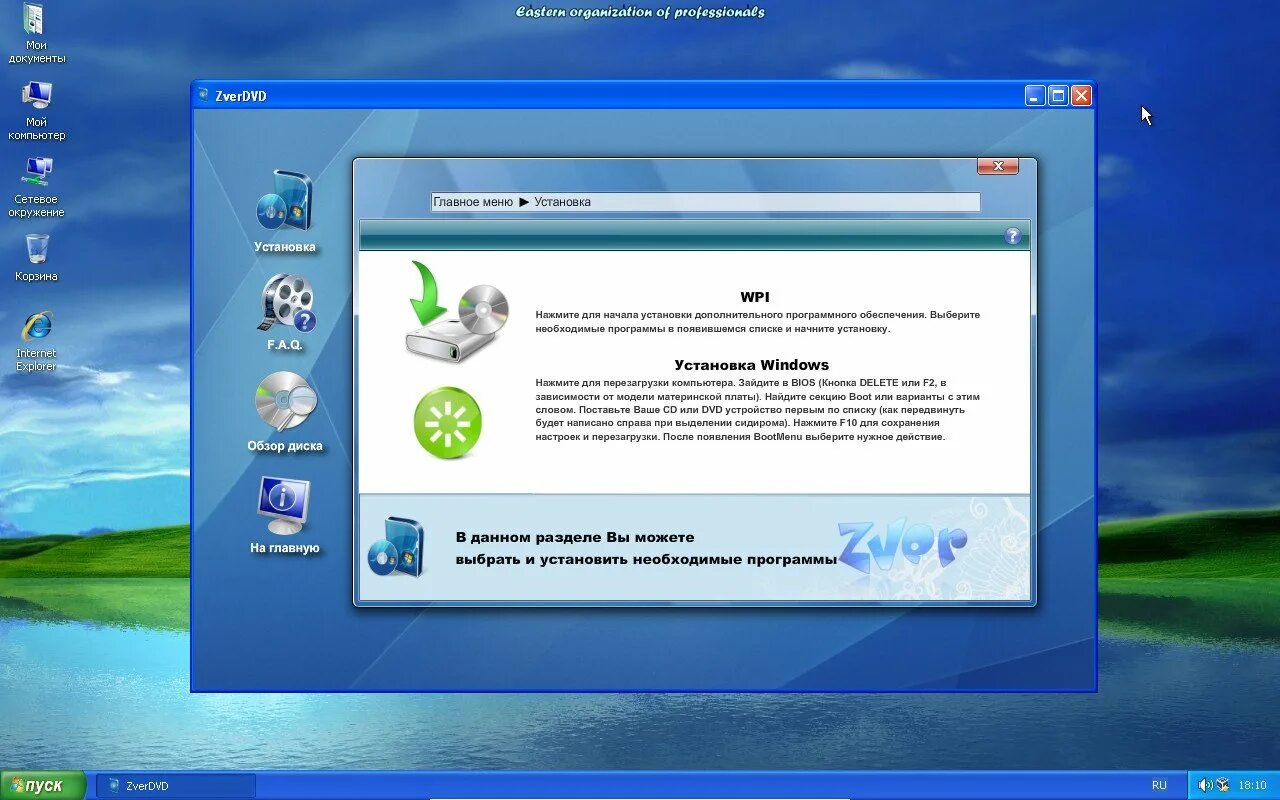Image resolution: width=1280 pixels, height=800 pixels.
Task: Click the clock showing 18:10
Action: click(1253, 786)
